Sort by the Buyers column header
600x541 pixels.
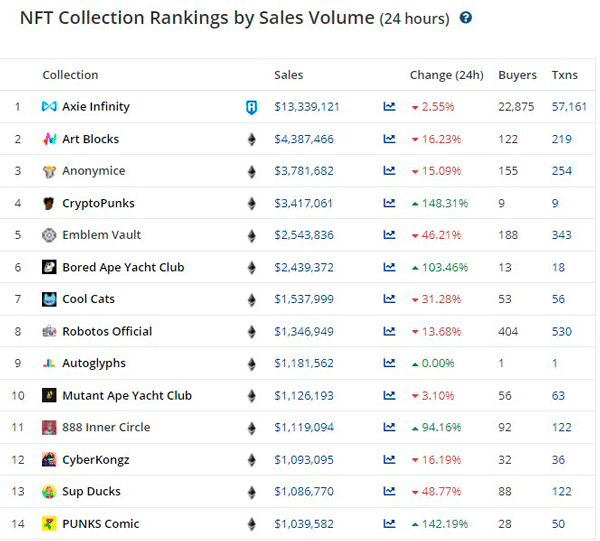517,75
